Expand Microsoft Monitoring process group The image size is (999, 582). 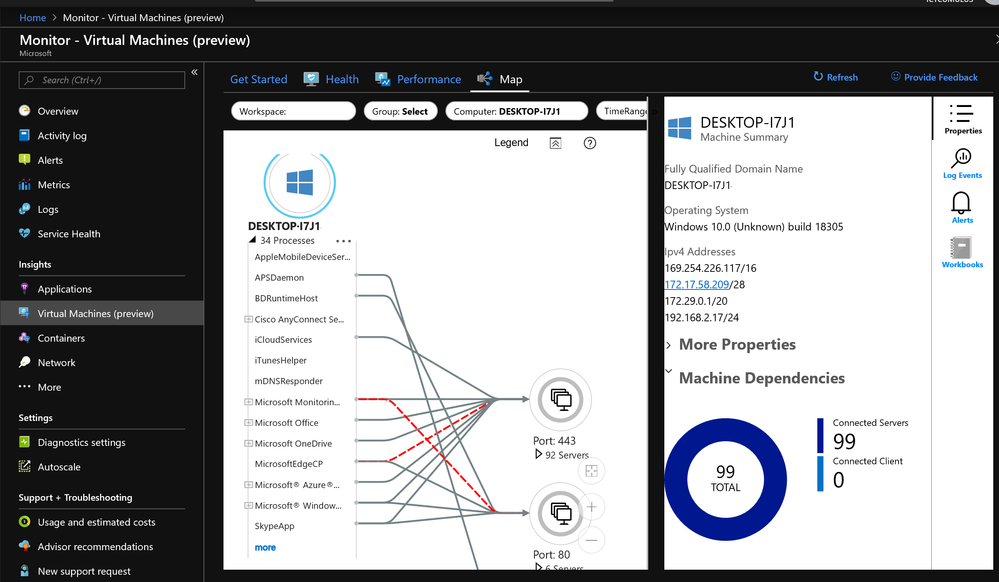click(248, 402)
